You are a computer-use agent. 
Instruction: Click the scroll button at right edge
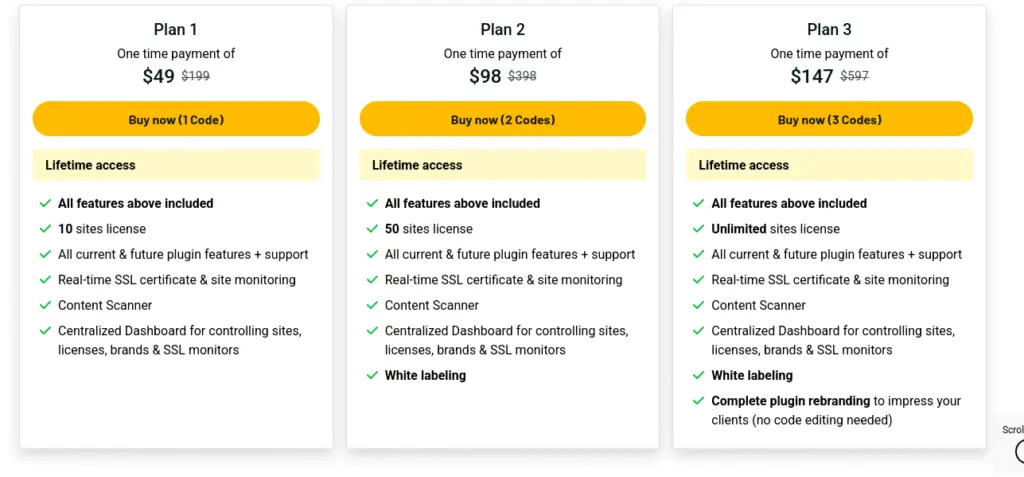pyautogui.click(x=1017, y=450)
